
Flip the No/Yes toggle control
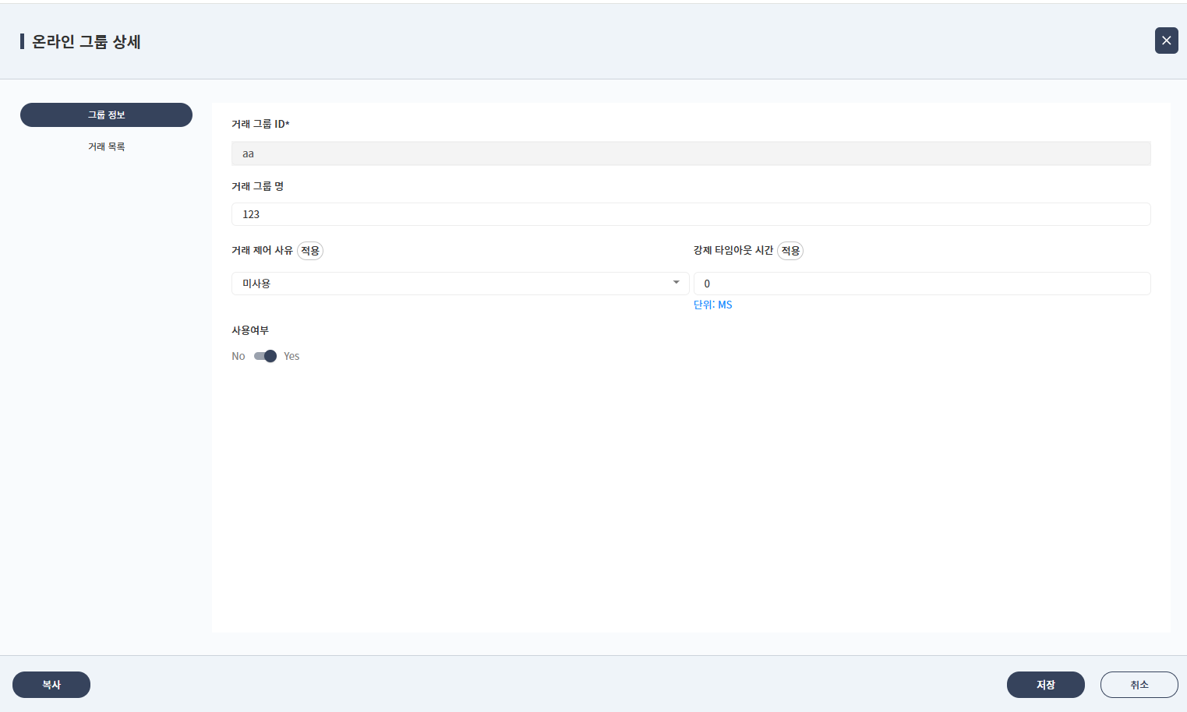coord(266,356)
